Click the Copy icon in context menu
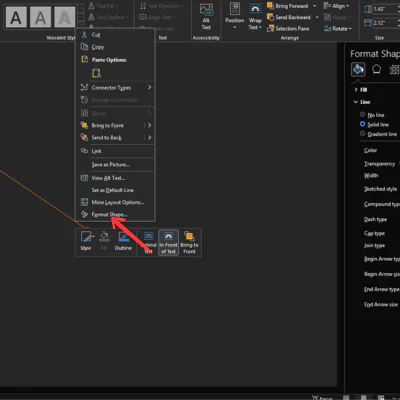The width and height of the screenshot is (400, 400). pyautogui.click(x=84, y=47)
